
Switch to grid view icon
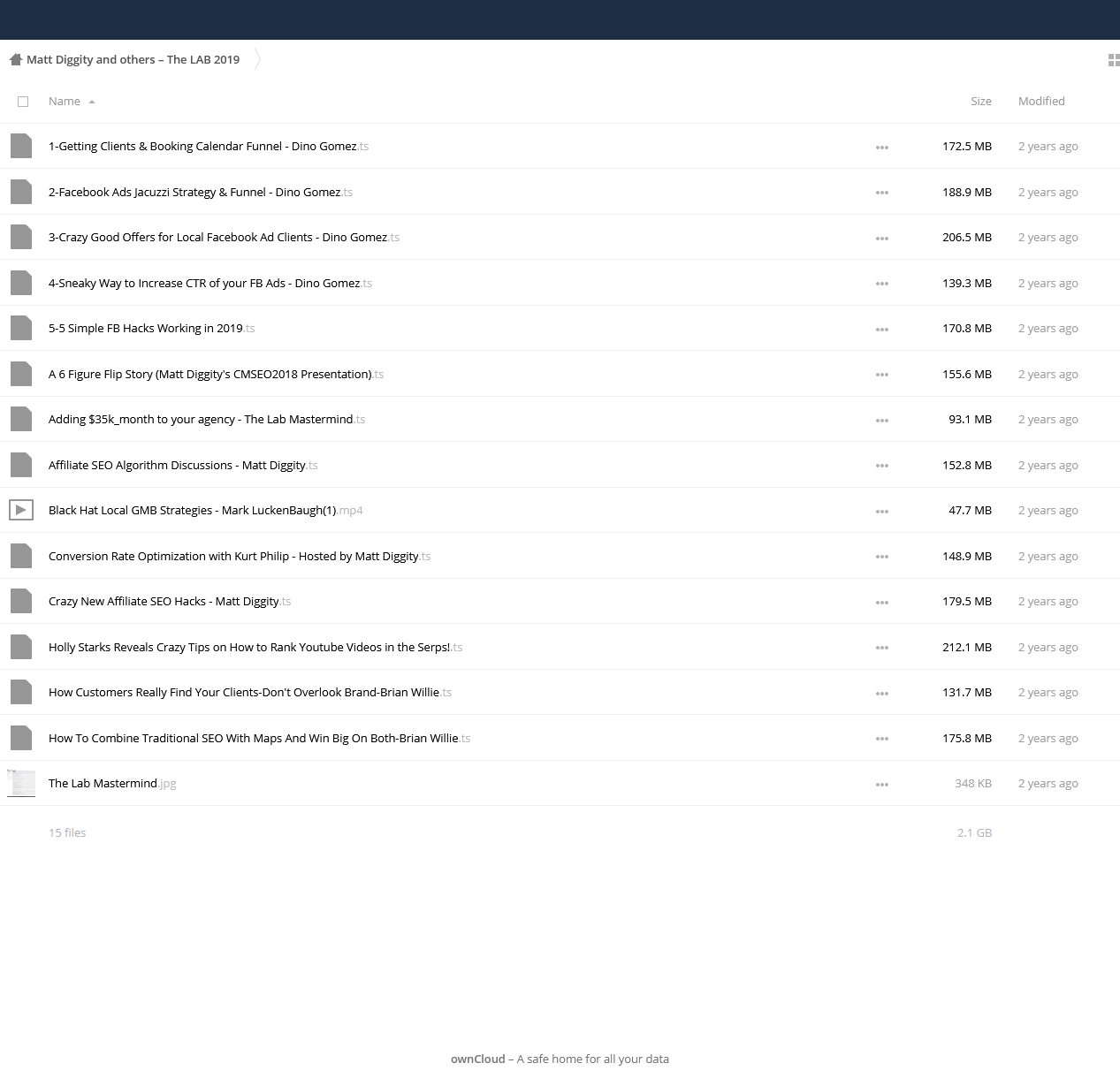click(1114, 60)
